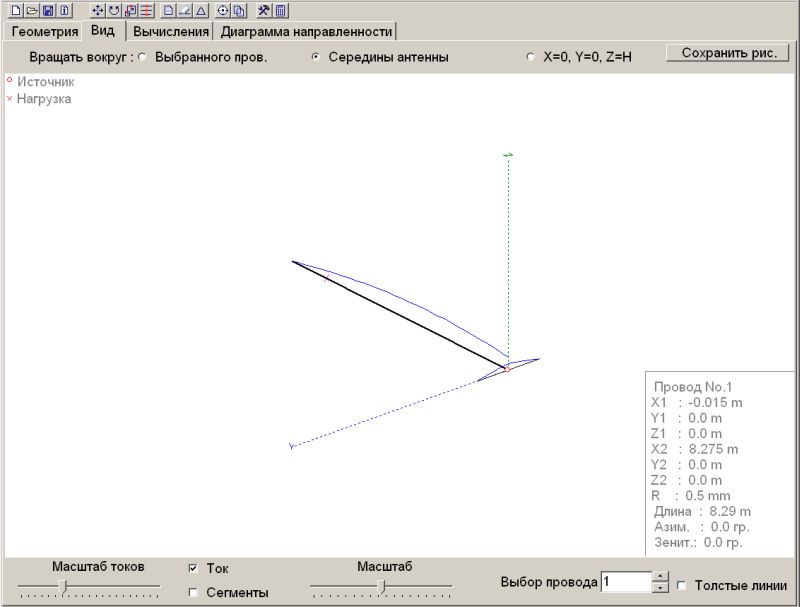Increase wire number with the up stepper arrow
The image size is (800, 607).
(x=660, y=576)
